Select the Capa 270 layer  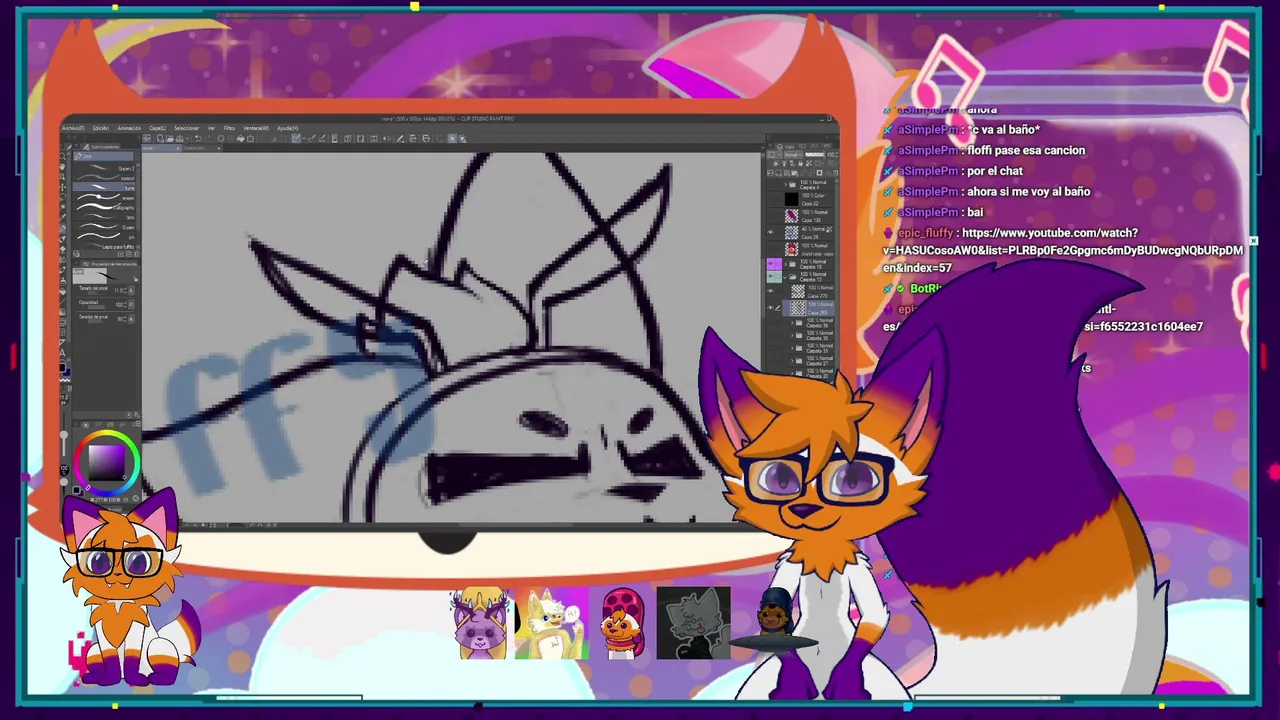pyautogui.click(x=808, y=291)
